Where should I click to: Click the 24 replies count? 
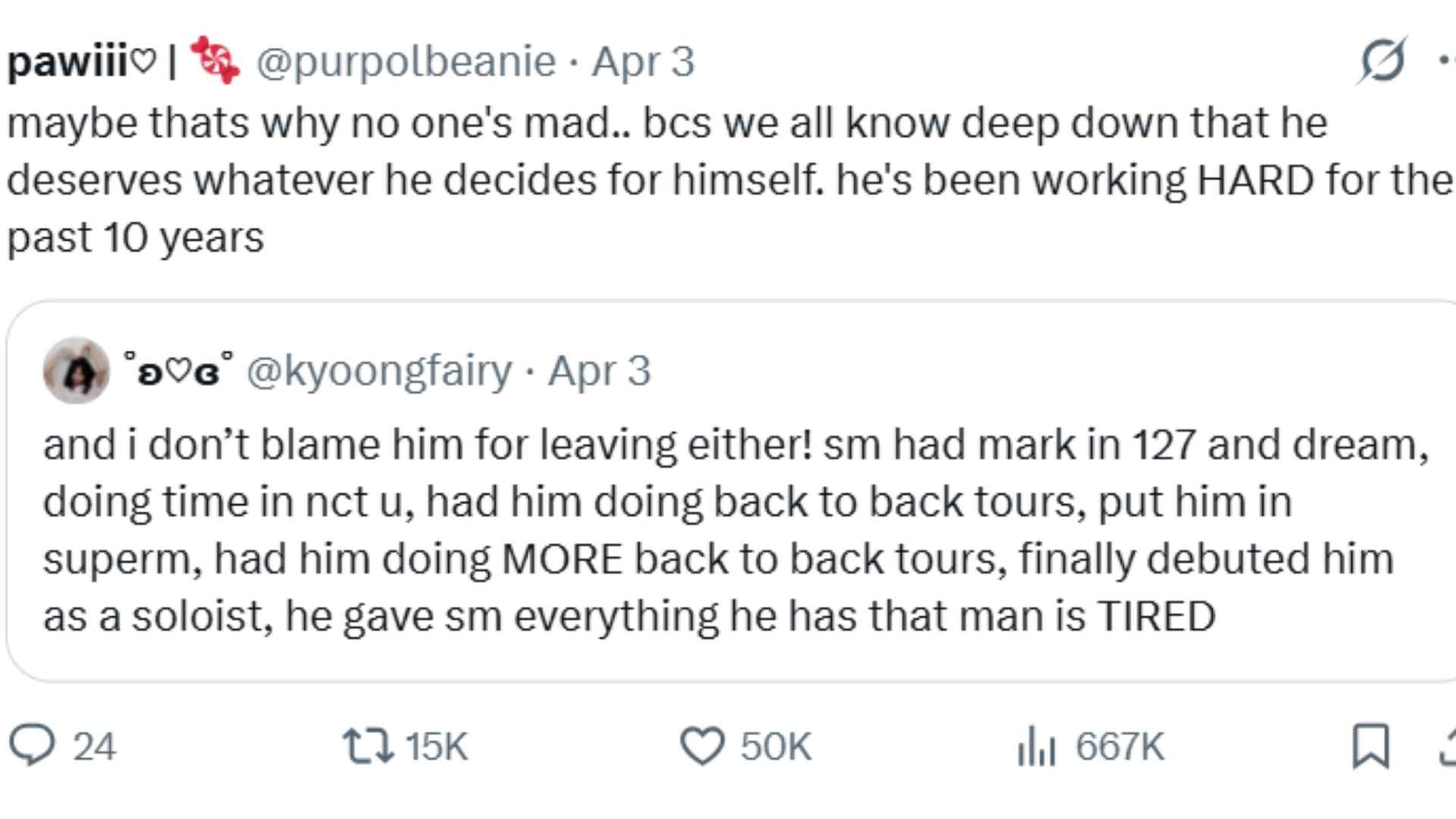94,746
